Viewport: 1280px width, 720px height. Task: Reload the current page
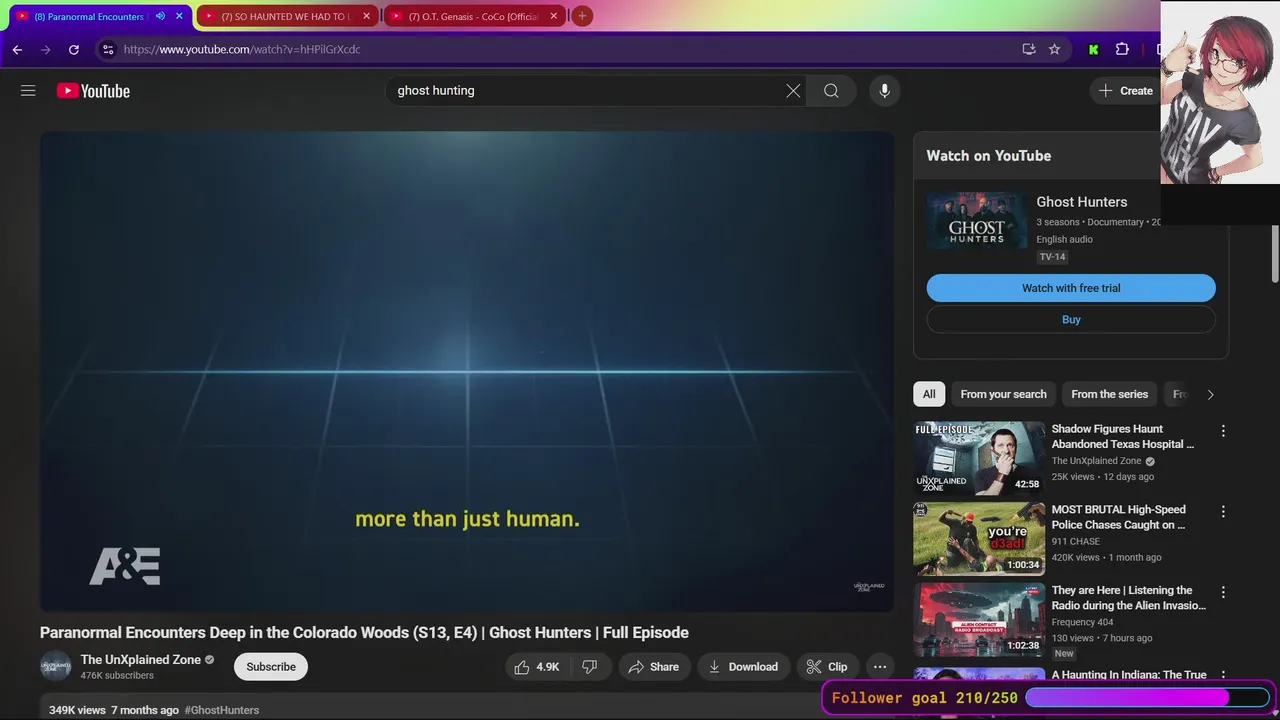click(x=73, y=49)
